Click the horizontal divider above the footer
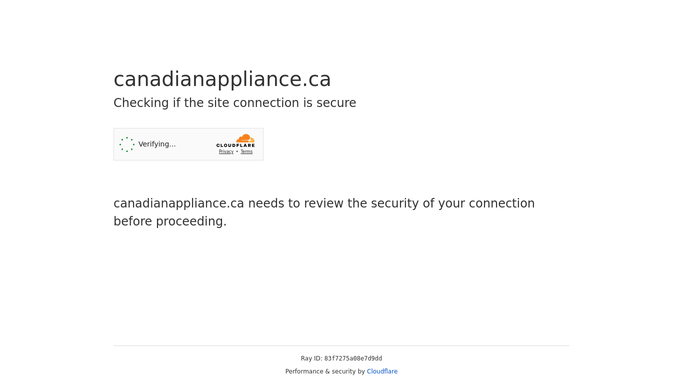This screenshot has height=384, width=683. tap(341, 346)
